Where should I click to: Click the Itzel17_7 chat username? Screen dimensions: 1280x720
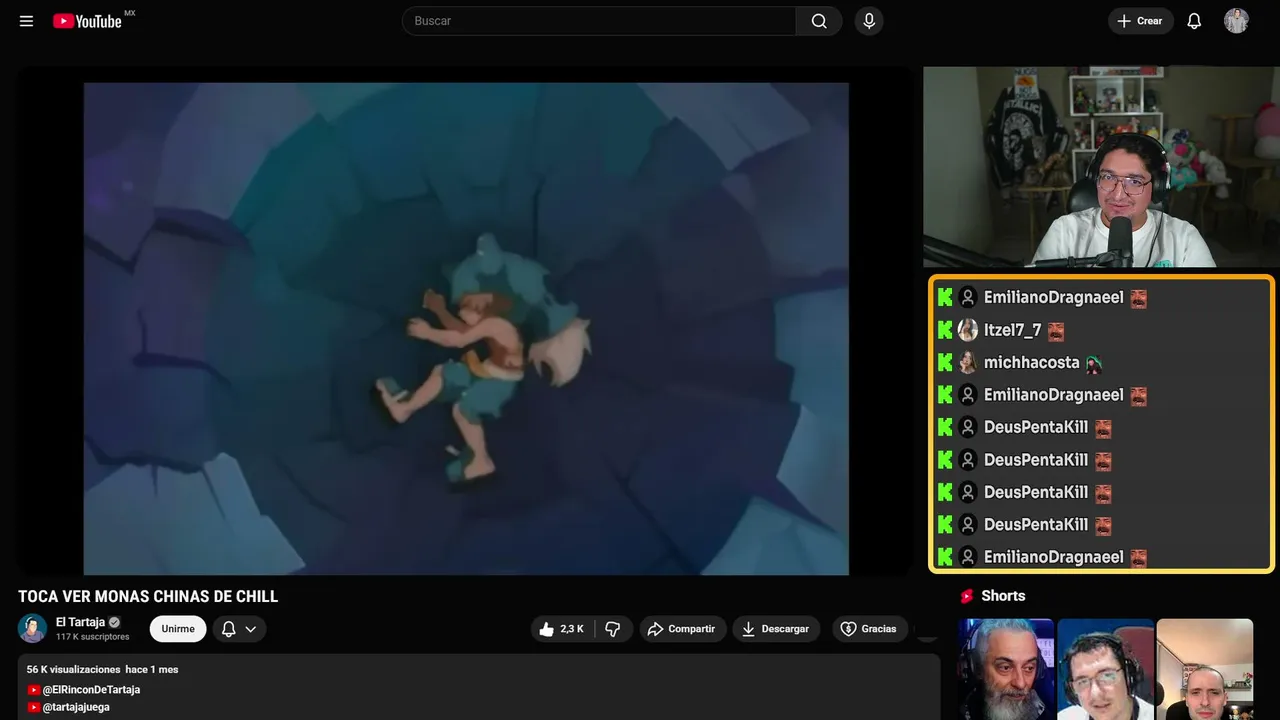[x=1012, y=330]
